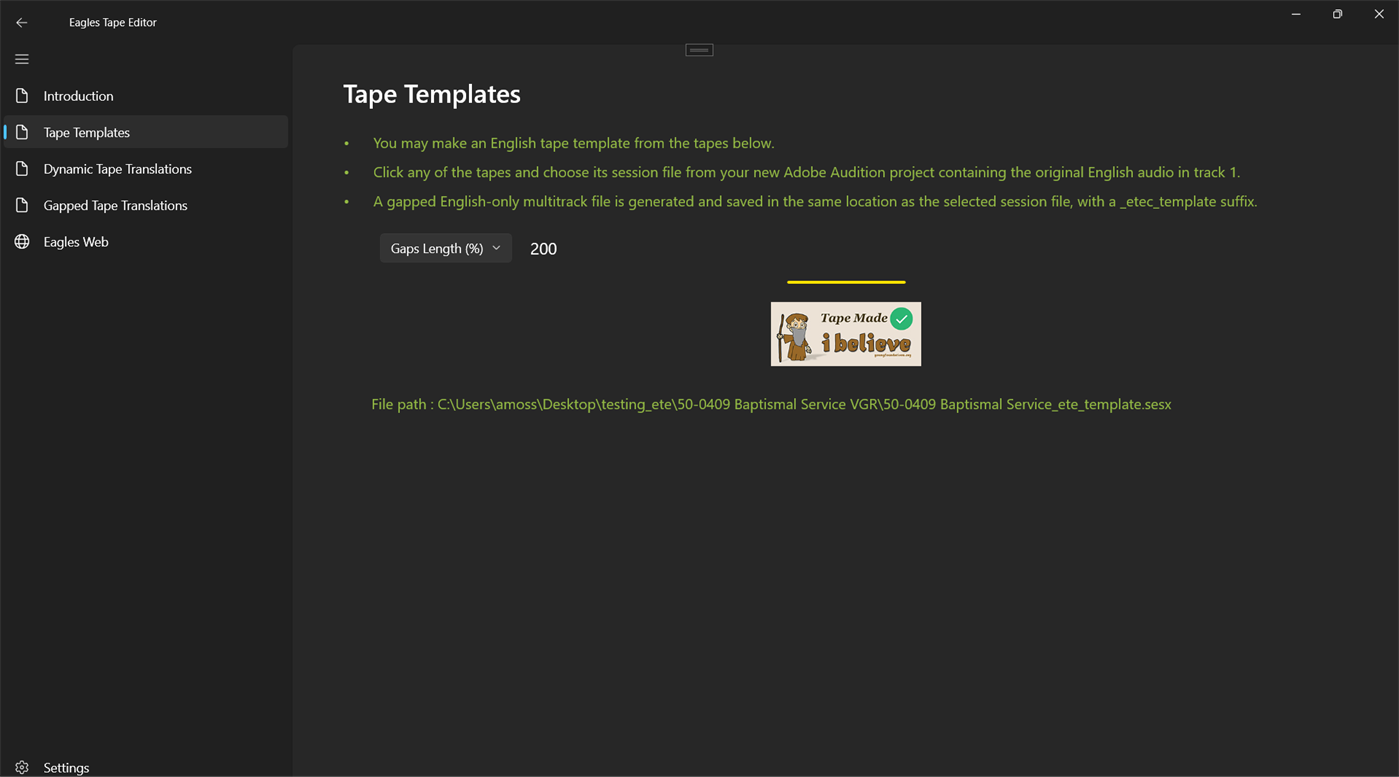1399x777 pixels.
Task: Open the Introduction navigation entry
Action: [78, 95]
